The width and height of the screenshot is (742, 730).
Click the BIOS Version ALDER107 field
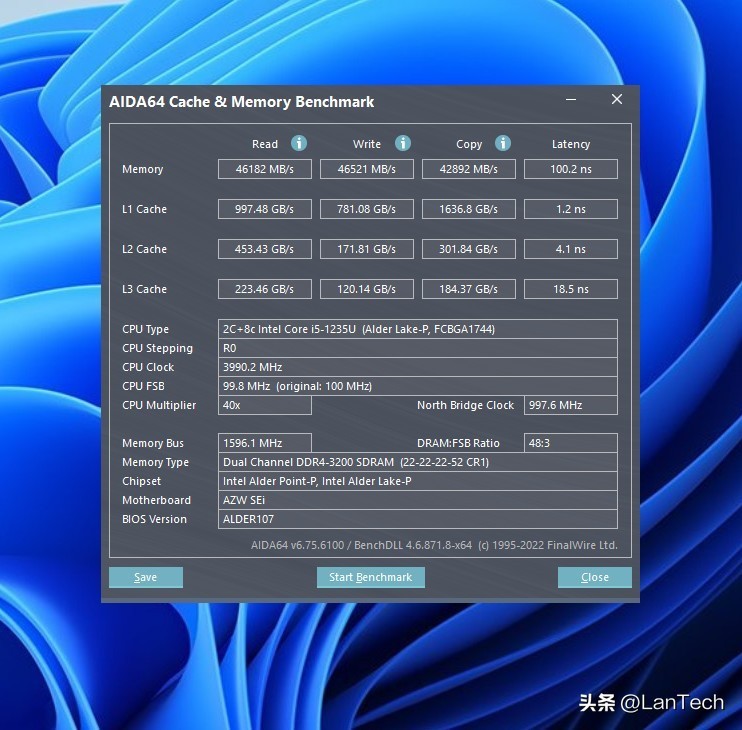coord(417,519)
